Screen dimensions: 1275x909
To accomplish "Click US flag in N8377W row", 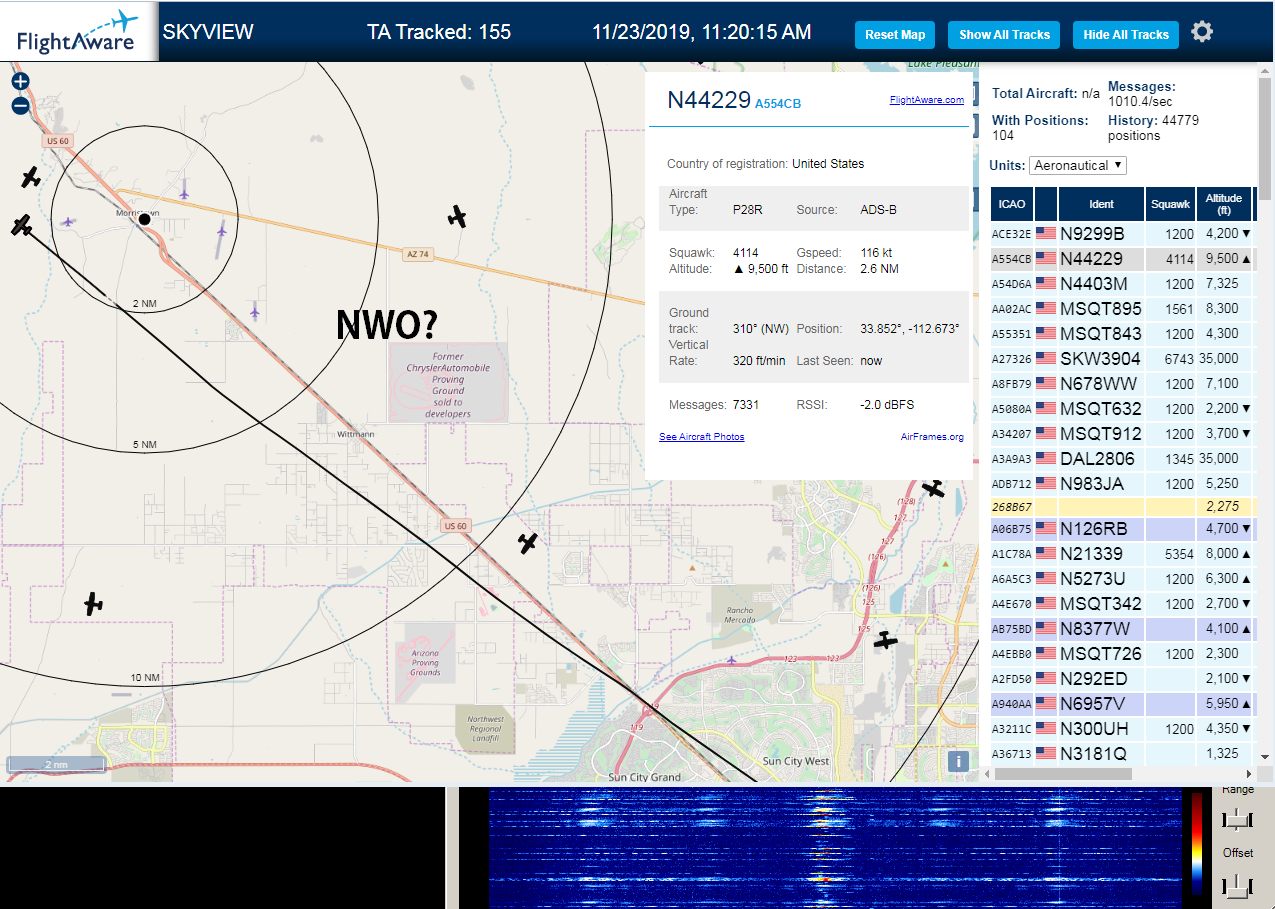I will coord(1046,629).
